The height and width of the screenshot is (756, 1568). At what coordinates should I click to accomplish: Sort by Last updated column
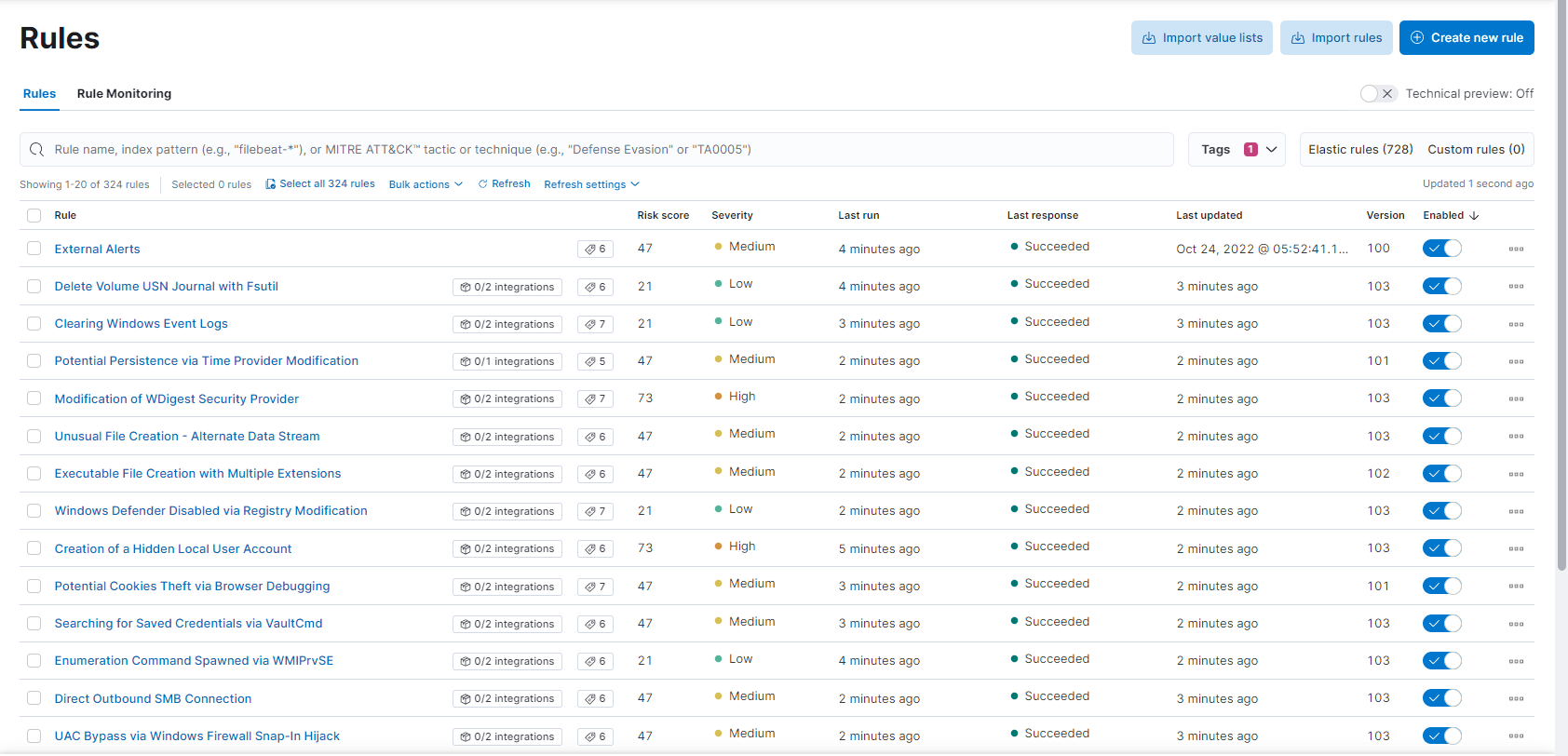(x=1209, y=215)
